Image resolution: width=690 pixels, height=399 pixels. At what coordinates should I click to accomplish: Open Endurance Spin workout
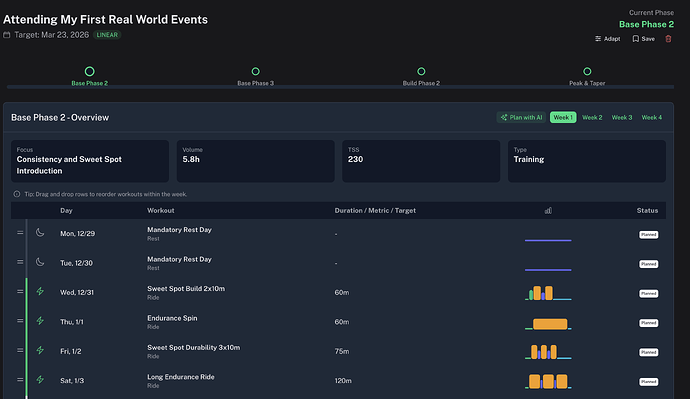tap(172, 318)
